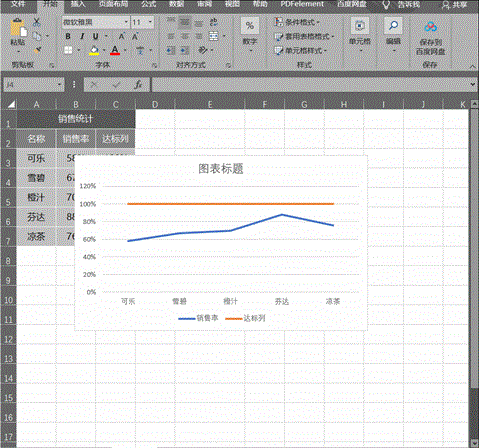Click the 共享 share button
479x448 pixels.
[x=455, y=4]
